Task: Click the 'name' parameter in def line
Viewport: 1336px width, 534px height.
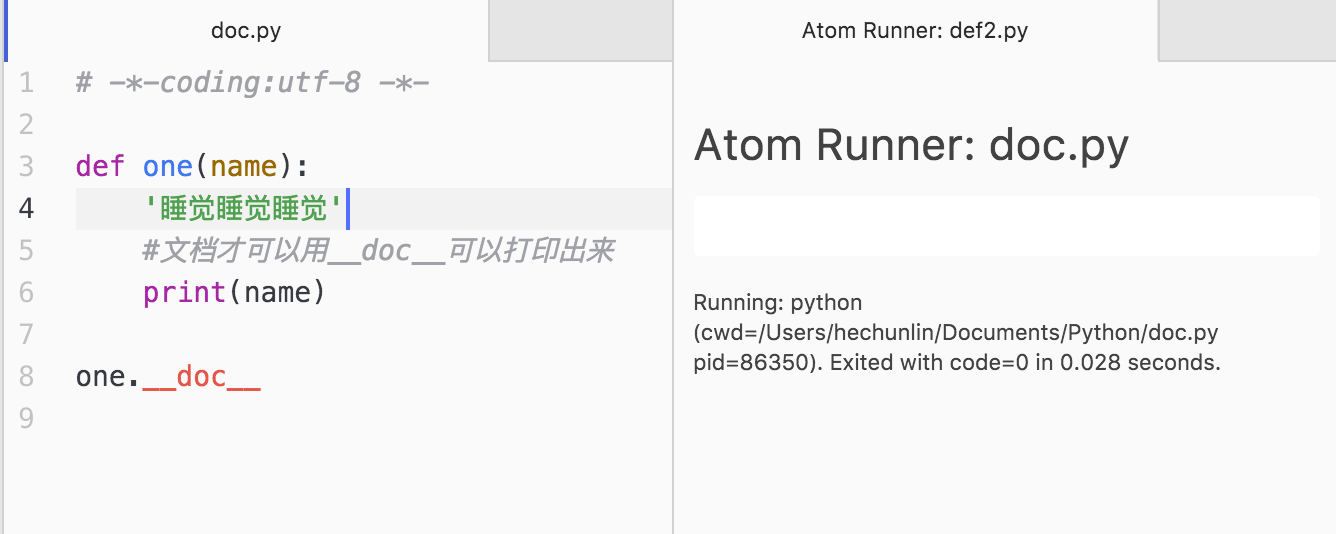Action: pos(243,166)
